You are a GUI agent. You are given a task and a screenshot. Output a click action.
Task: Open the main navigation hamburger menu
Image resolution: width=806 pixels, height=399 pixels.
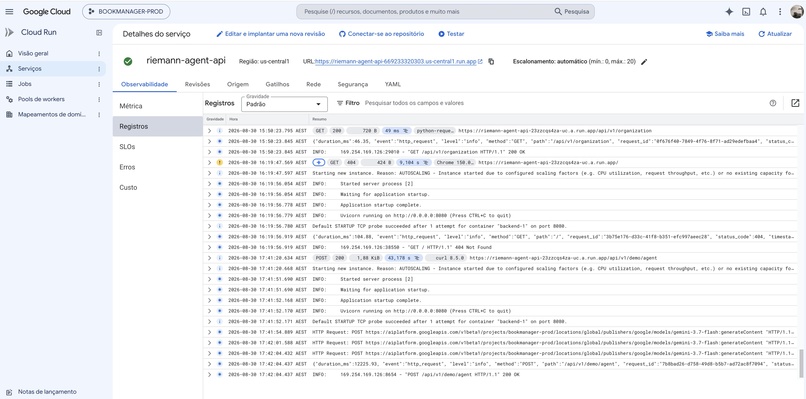[9, 11]
